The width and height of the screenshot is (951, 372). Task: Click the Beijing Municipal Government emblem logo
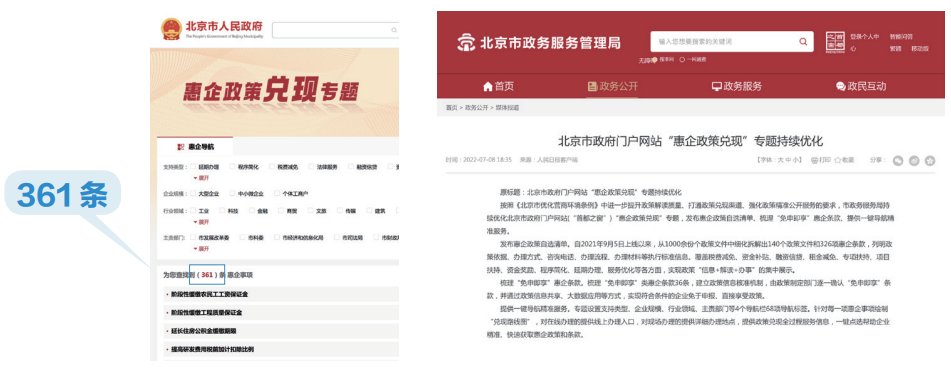(171, 29)
